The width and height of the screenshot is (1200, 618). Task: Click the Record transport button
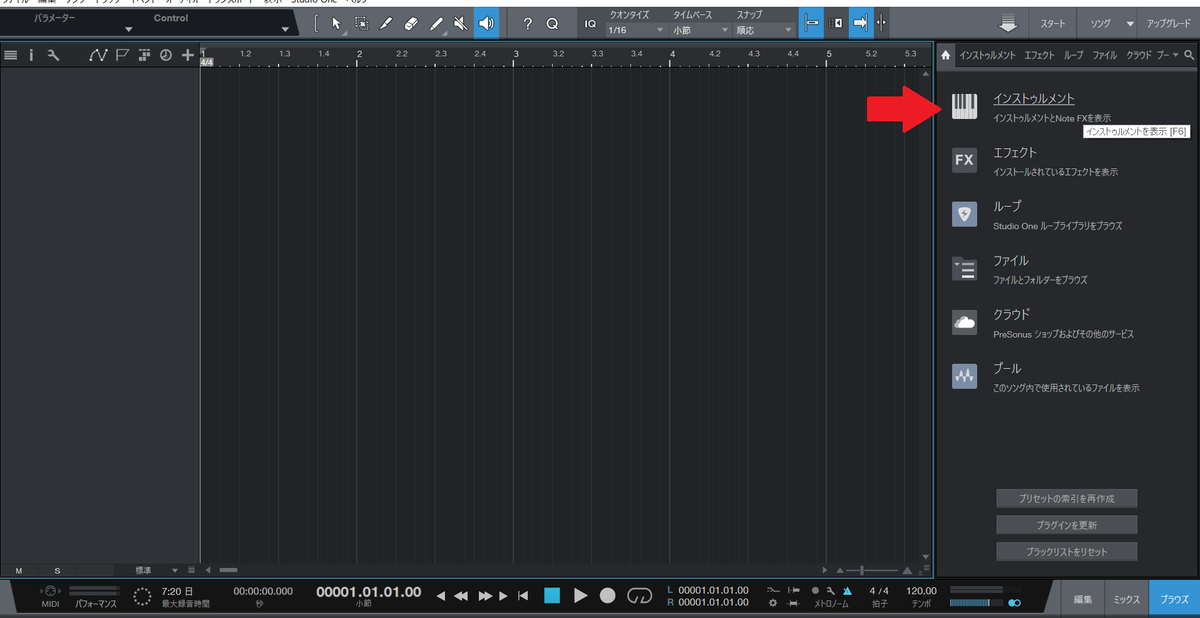click(x=607, y=595)
